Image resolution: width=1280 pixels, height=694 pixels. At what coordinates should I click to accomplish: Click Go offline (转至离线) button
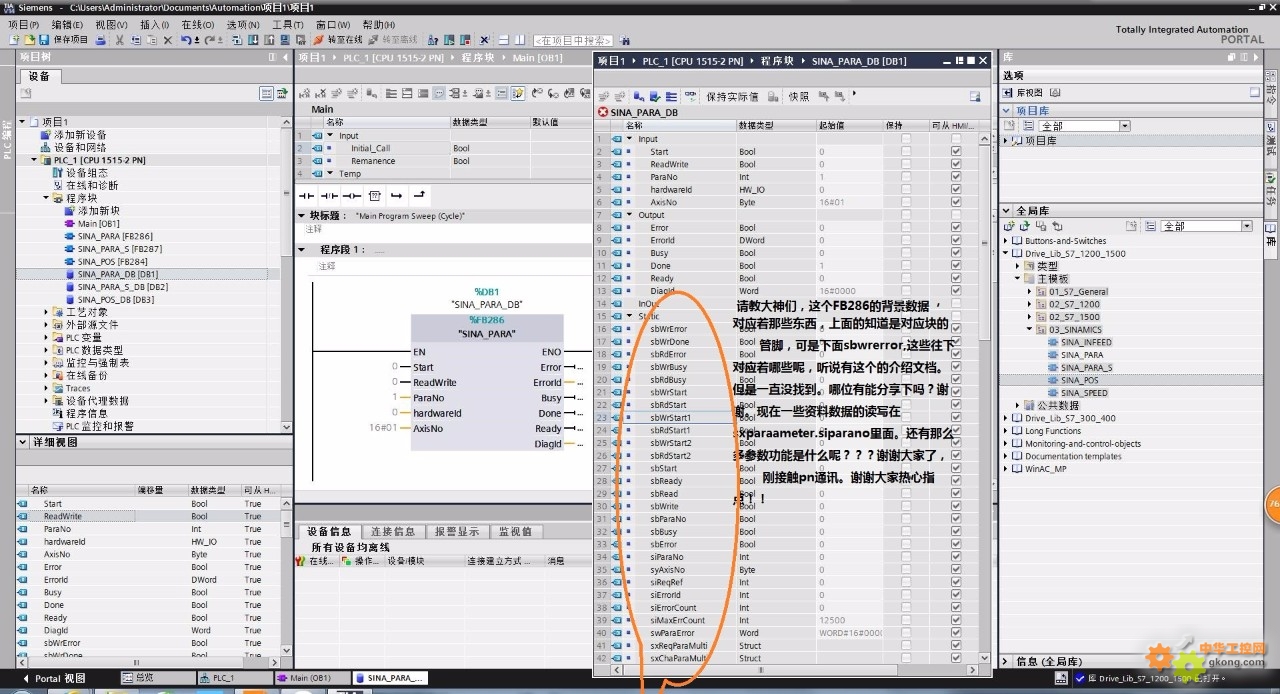[393, 40]
